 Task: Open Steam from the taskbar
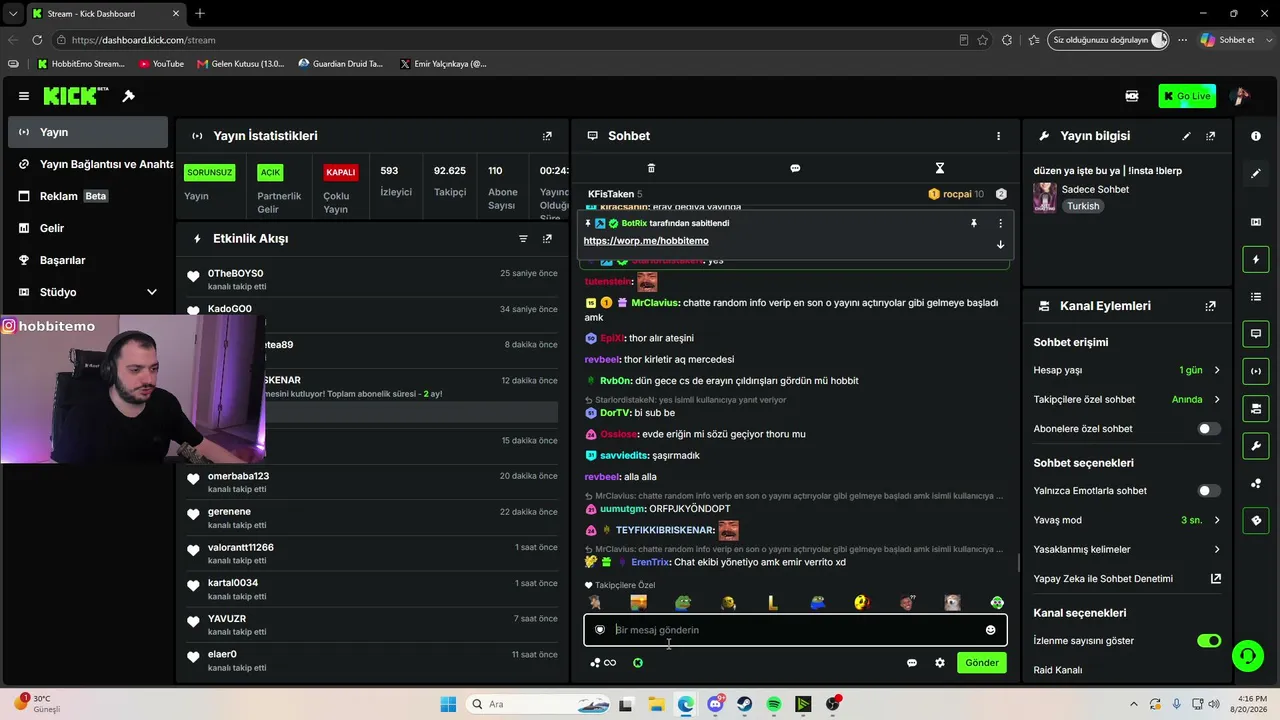click(x=745, y=704)
